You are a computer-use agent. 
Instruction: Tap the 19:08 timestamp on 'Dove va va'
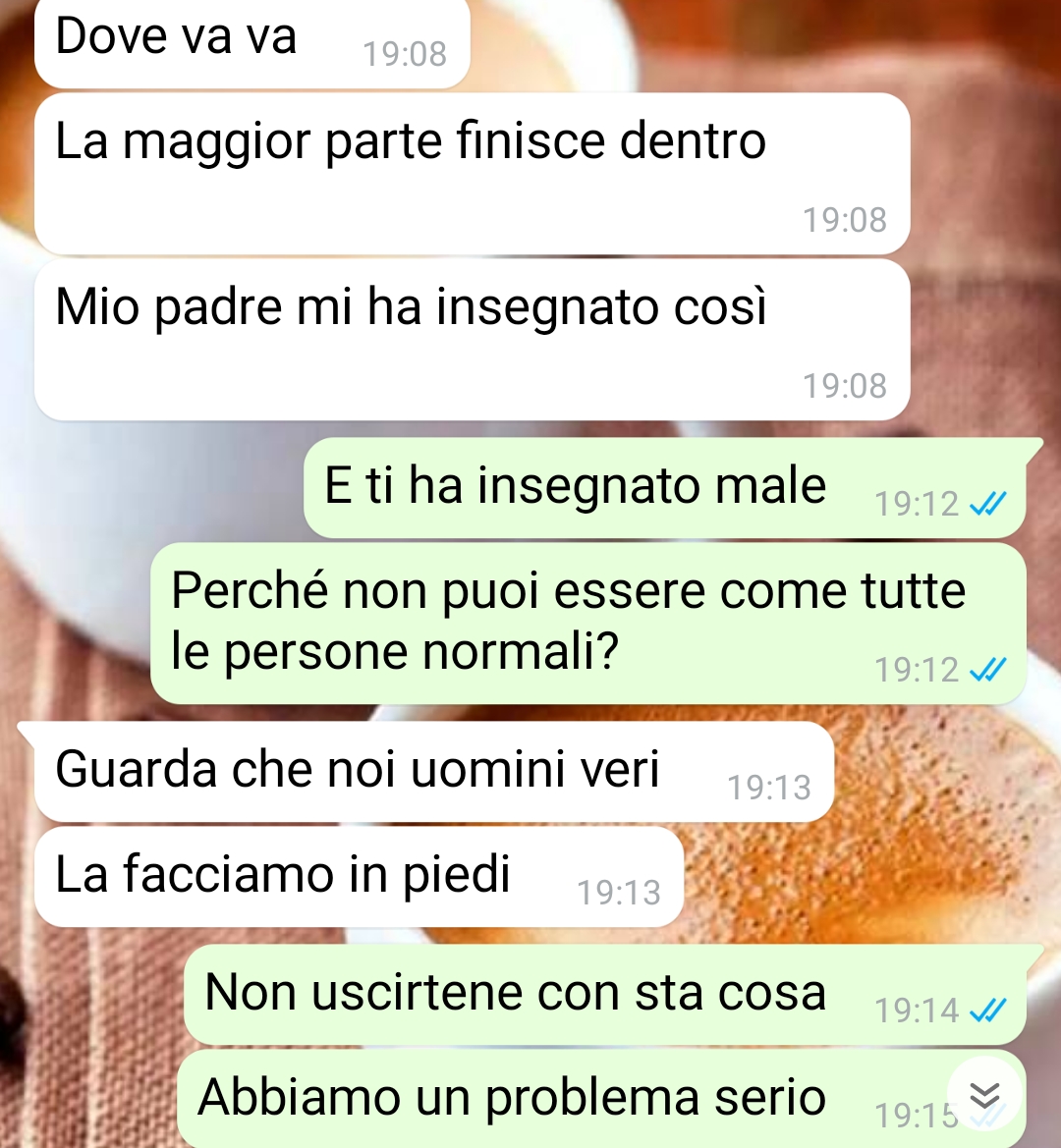[x=405, y=53]
